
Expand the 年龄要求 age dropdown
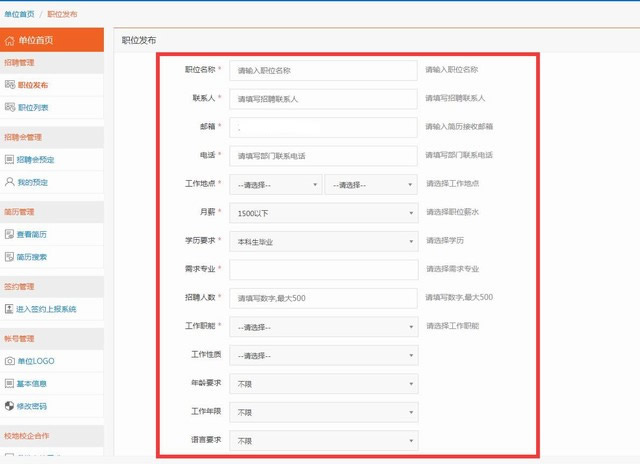click(323, 384)
